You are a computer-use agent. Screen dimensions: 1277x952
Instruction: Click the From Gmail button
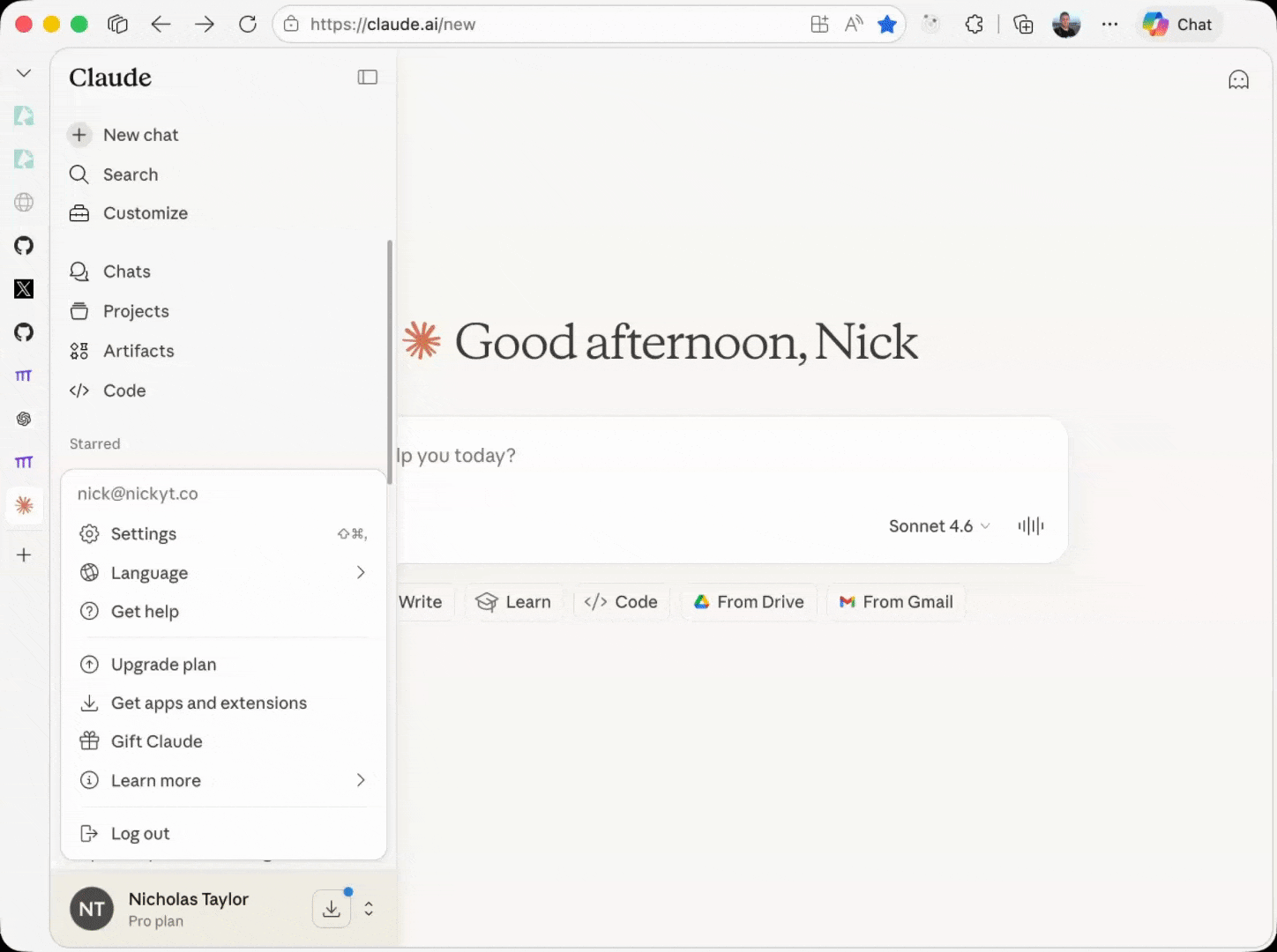896,602
